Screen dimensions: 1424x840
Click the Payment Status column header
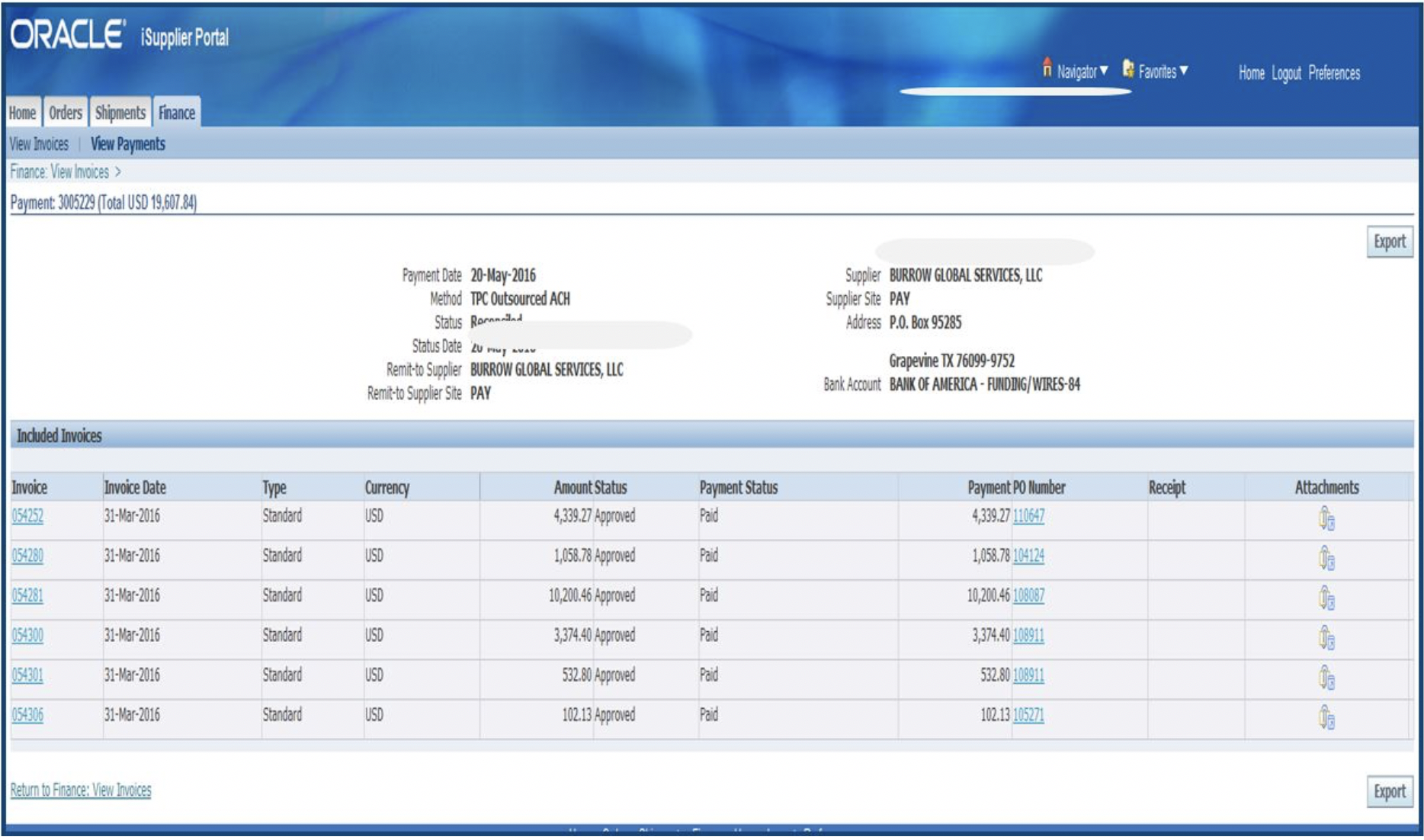pyautogui.click(x=739, y=488)
